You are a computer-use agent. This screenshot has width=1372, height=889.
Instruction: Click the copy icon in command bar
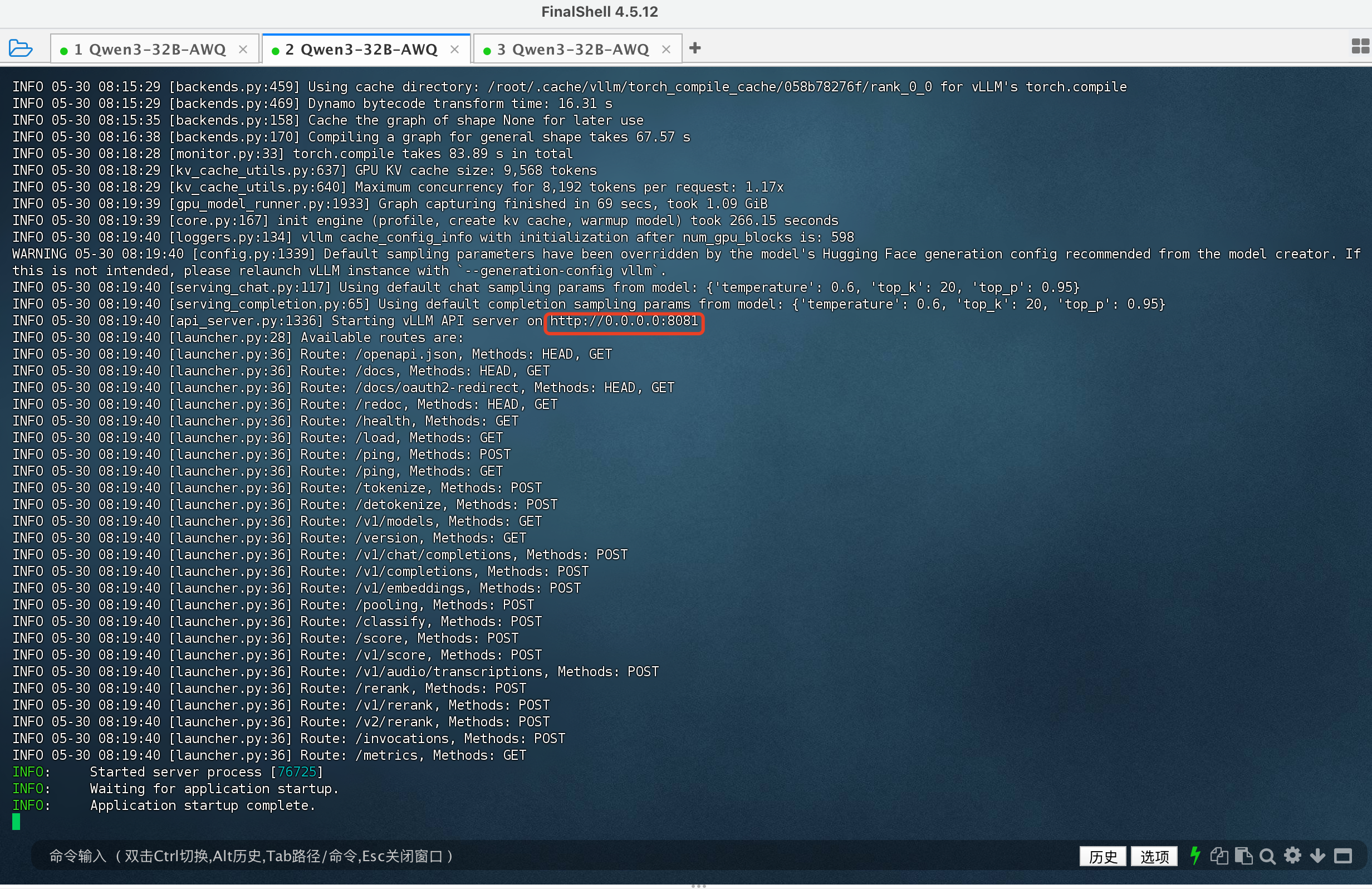click(1219, 856)
